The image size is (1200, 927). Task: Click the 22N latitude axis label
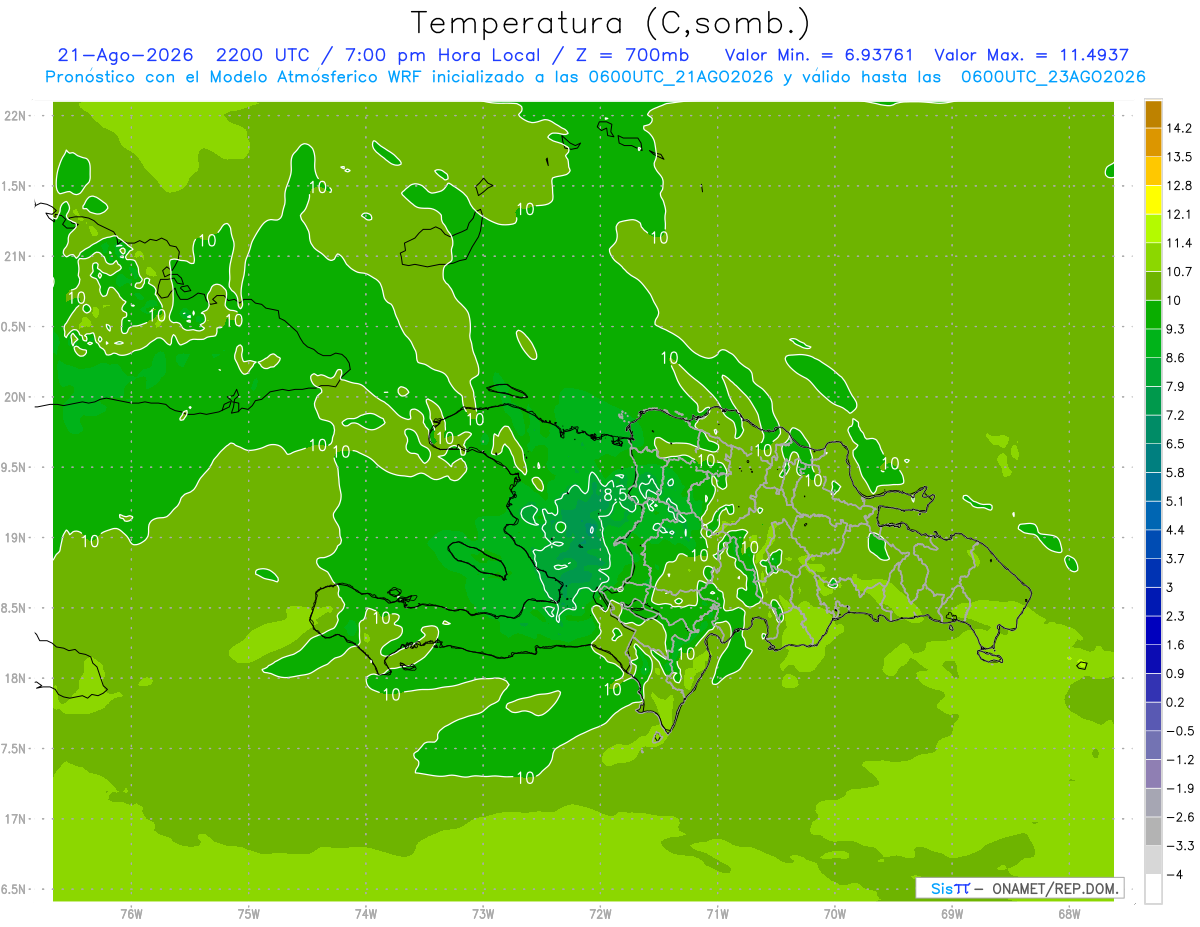click(14, 115)
